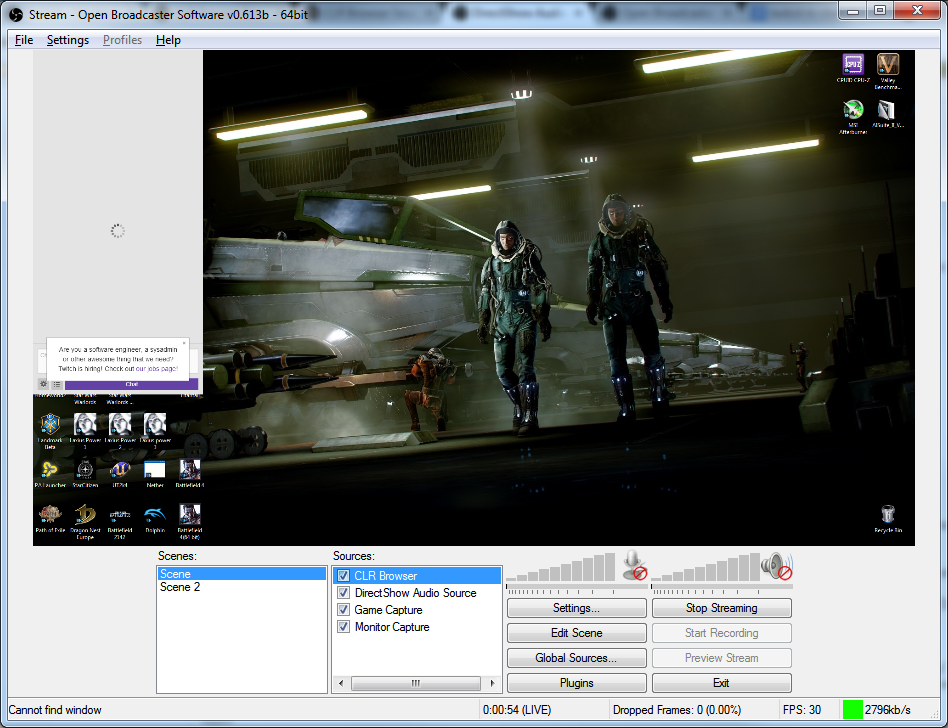Image resolution: width=948 pixels, height=728 pixels.
Task: Select the 'CLR Browser' source row
Action: click(417, 576)
